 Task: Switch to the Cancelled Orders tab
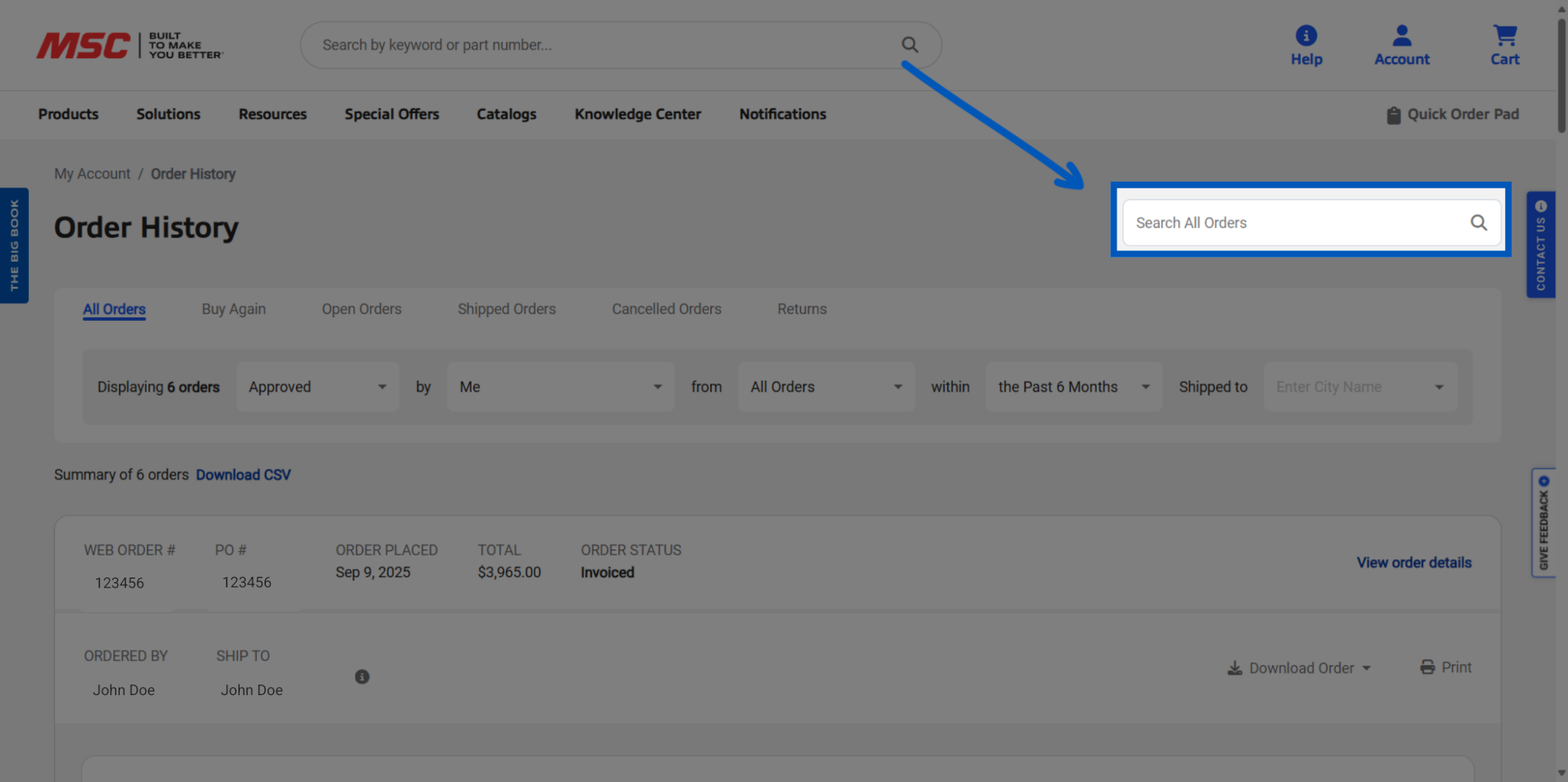coord(667,309)
